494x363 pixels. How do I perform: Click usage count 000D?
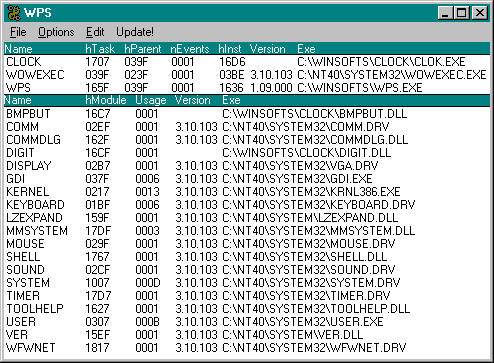(148, 283)
